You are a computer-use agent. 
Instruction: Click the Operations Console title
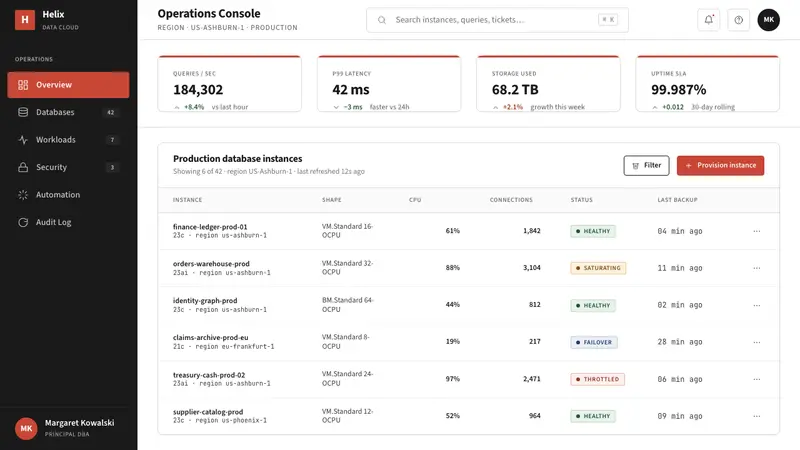pyautogui.click(x=209, y=14)
